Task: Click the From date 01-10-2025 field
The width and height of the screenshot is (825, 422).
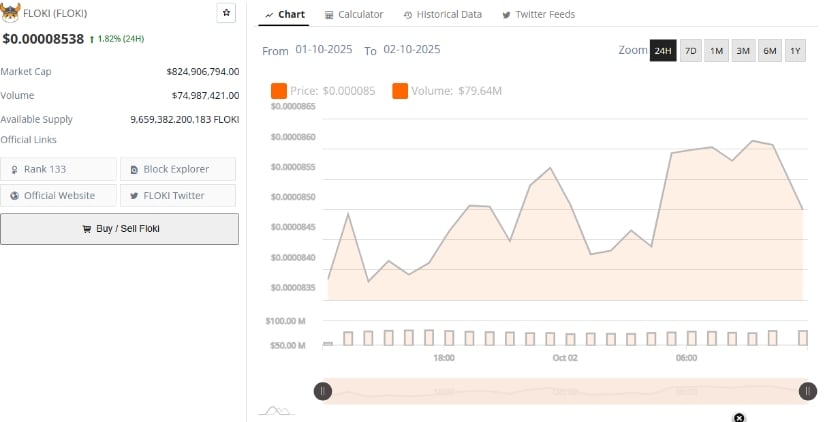Action: coord(325,50)
